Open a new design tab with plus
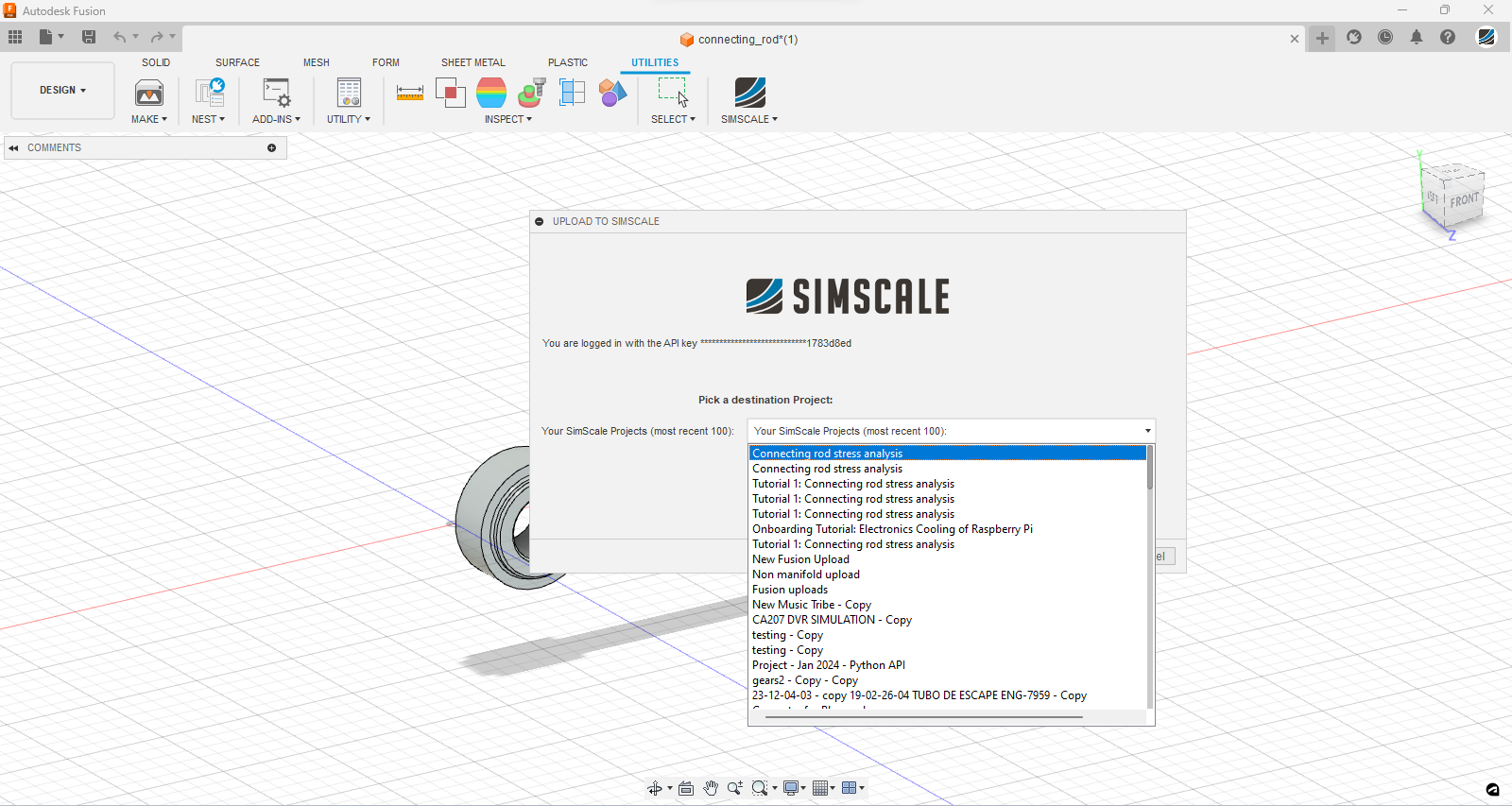The image size is (1512, 806). [x=1322, y=38]
